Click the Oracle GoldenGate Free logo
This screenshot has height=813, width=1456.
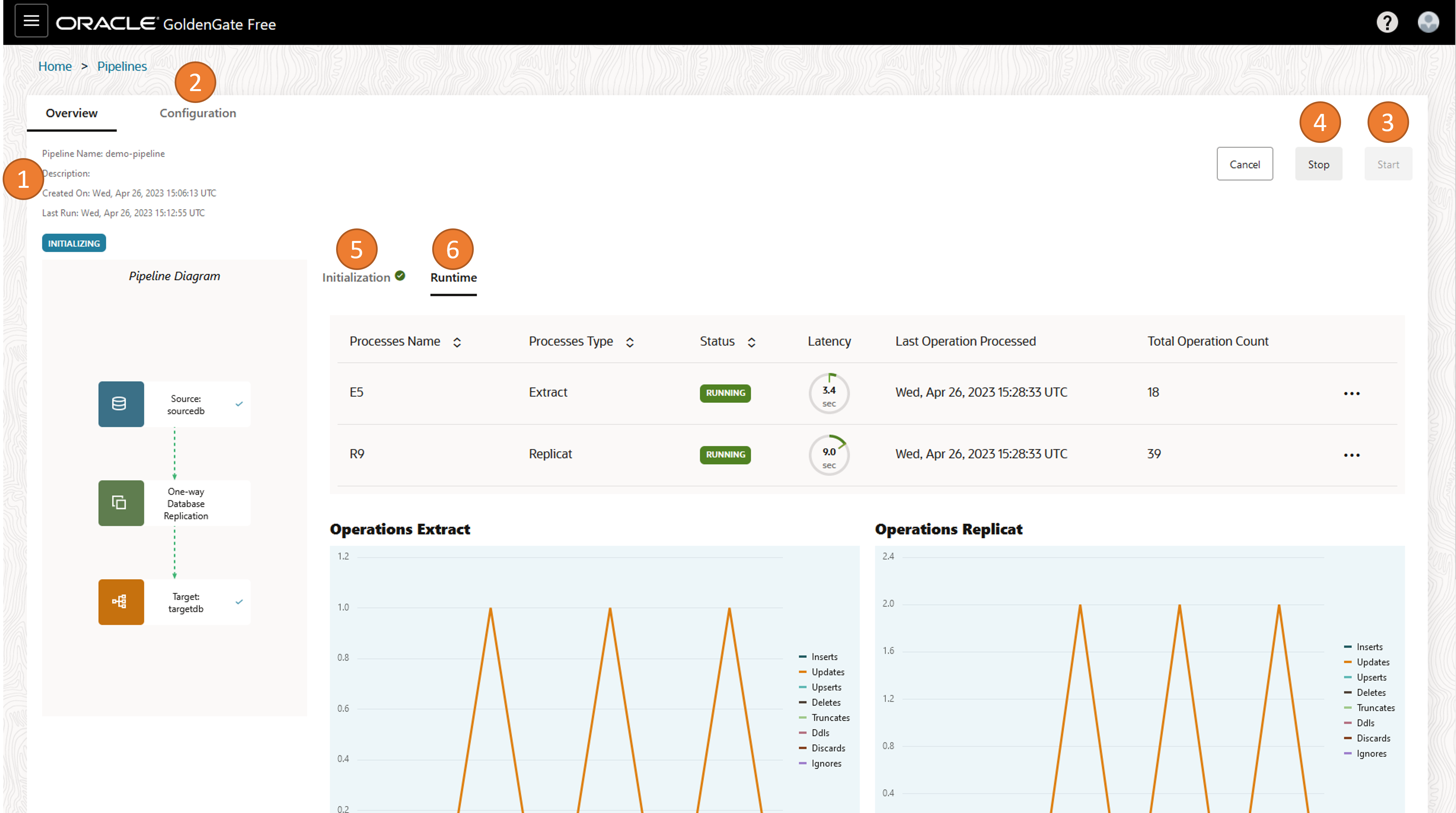166,24
